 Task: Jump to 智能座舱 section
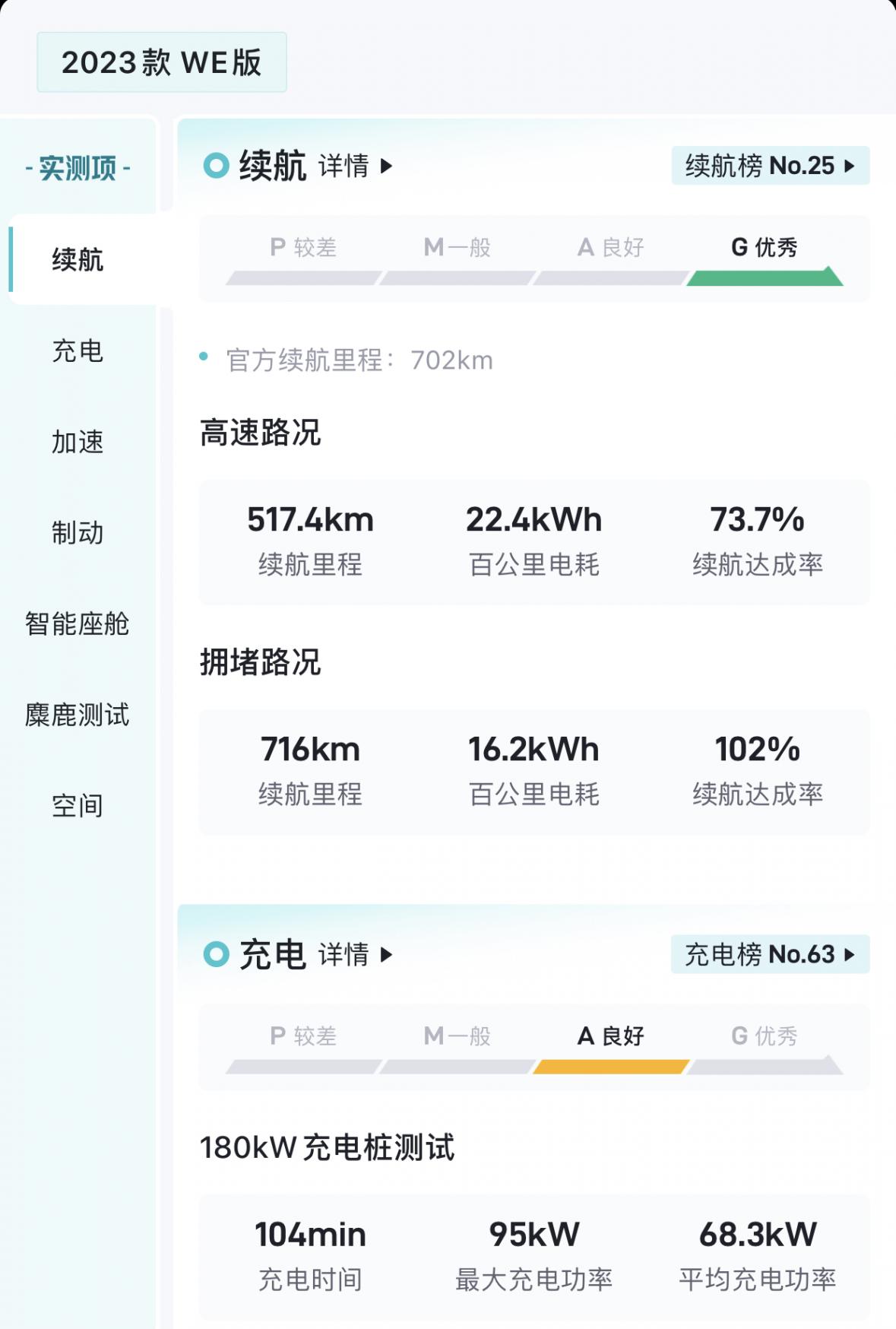click(x=78, y=623)
